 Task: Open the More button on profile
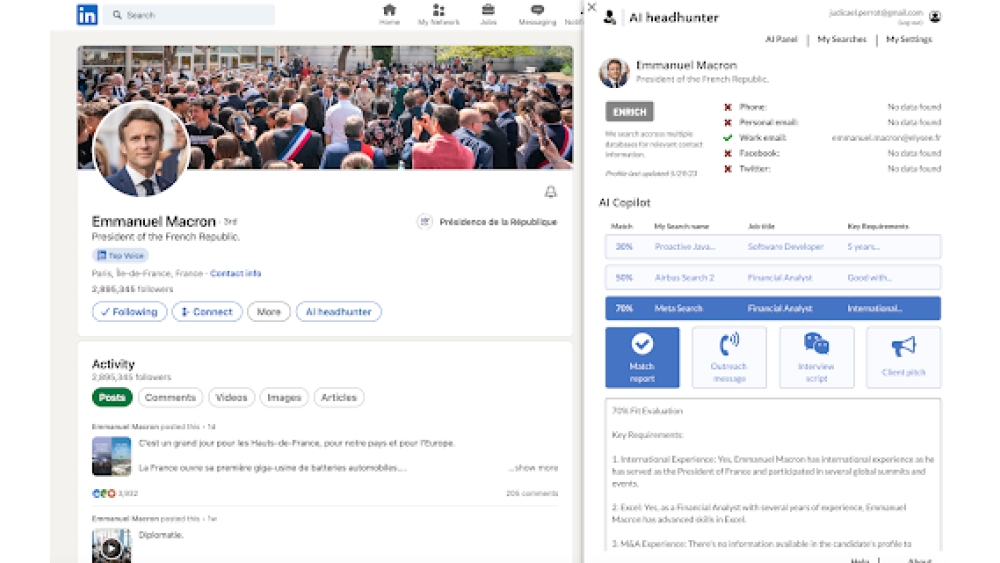pyautogui.click(x=268, y=312)
